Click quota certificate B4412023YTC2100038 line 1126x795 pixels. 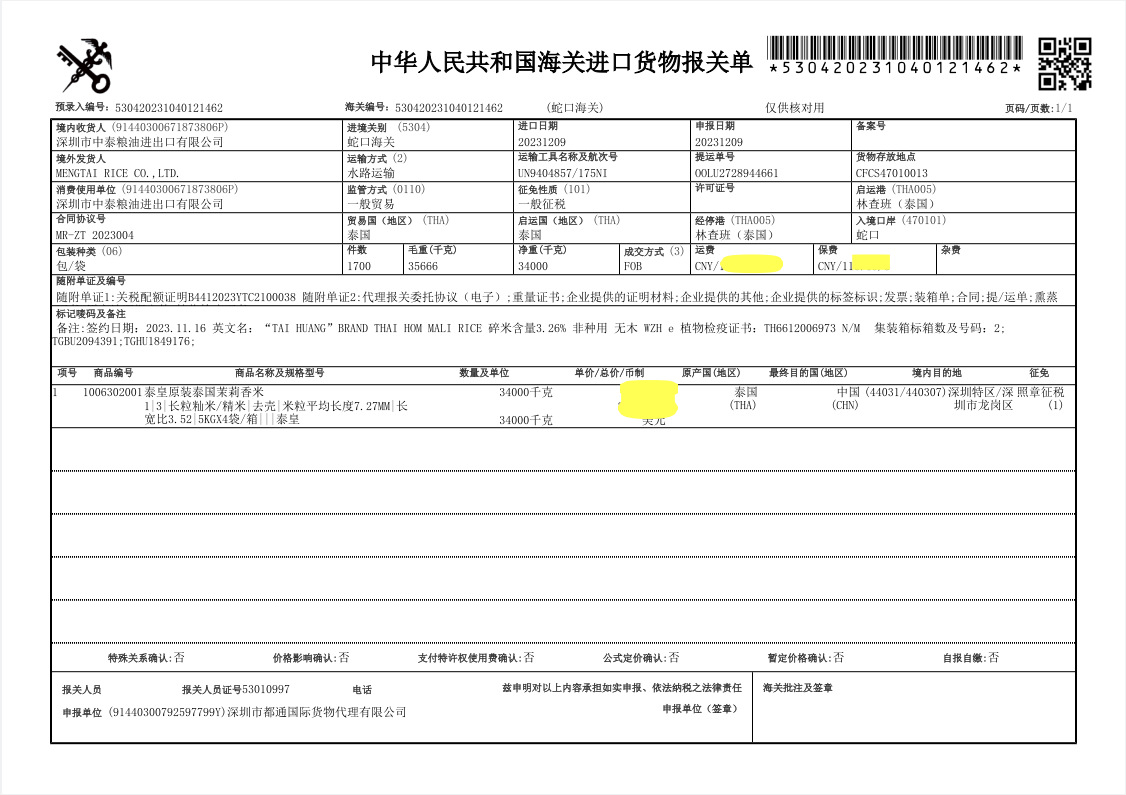176,297
